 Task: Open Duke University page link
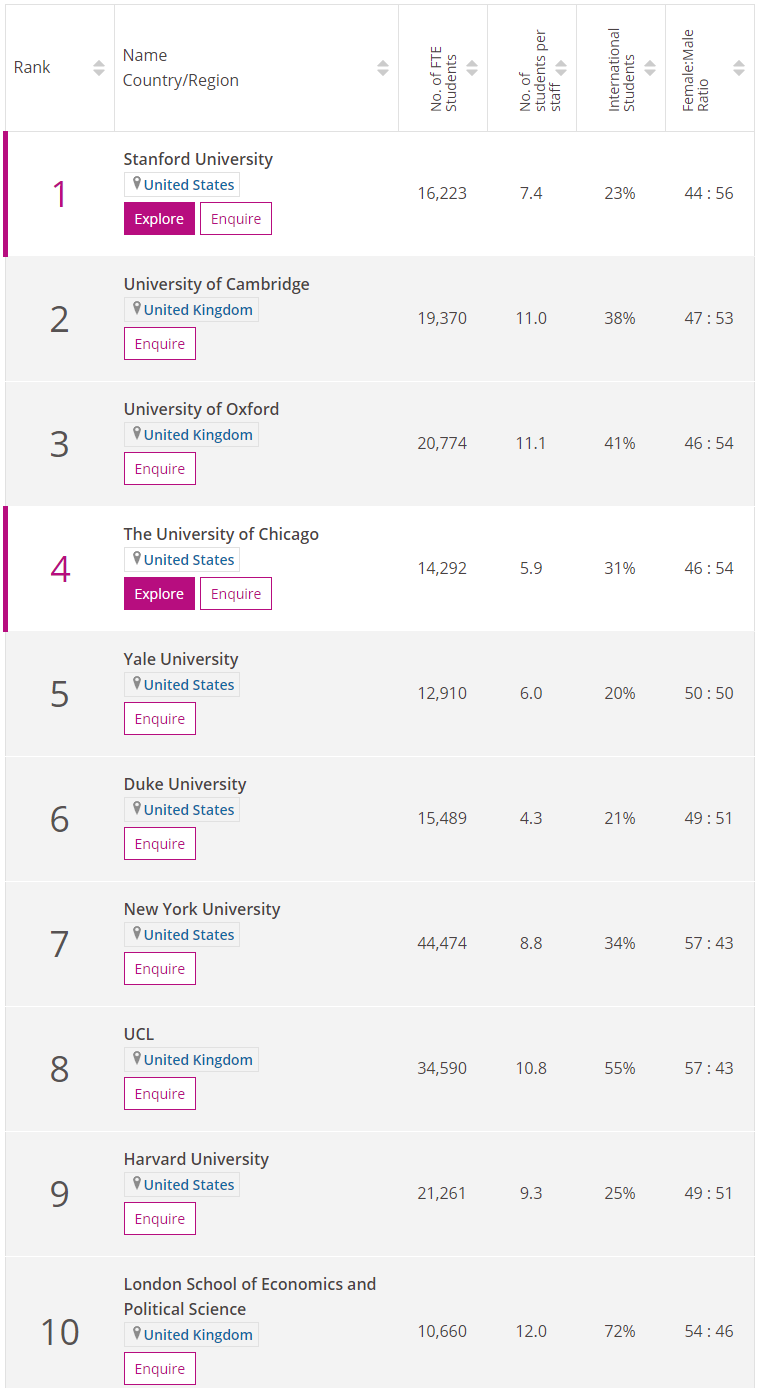pyautogui.click(x=185, y=784)
